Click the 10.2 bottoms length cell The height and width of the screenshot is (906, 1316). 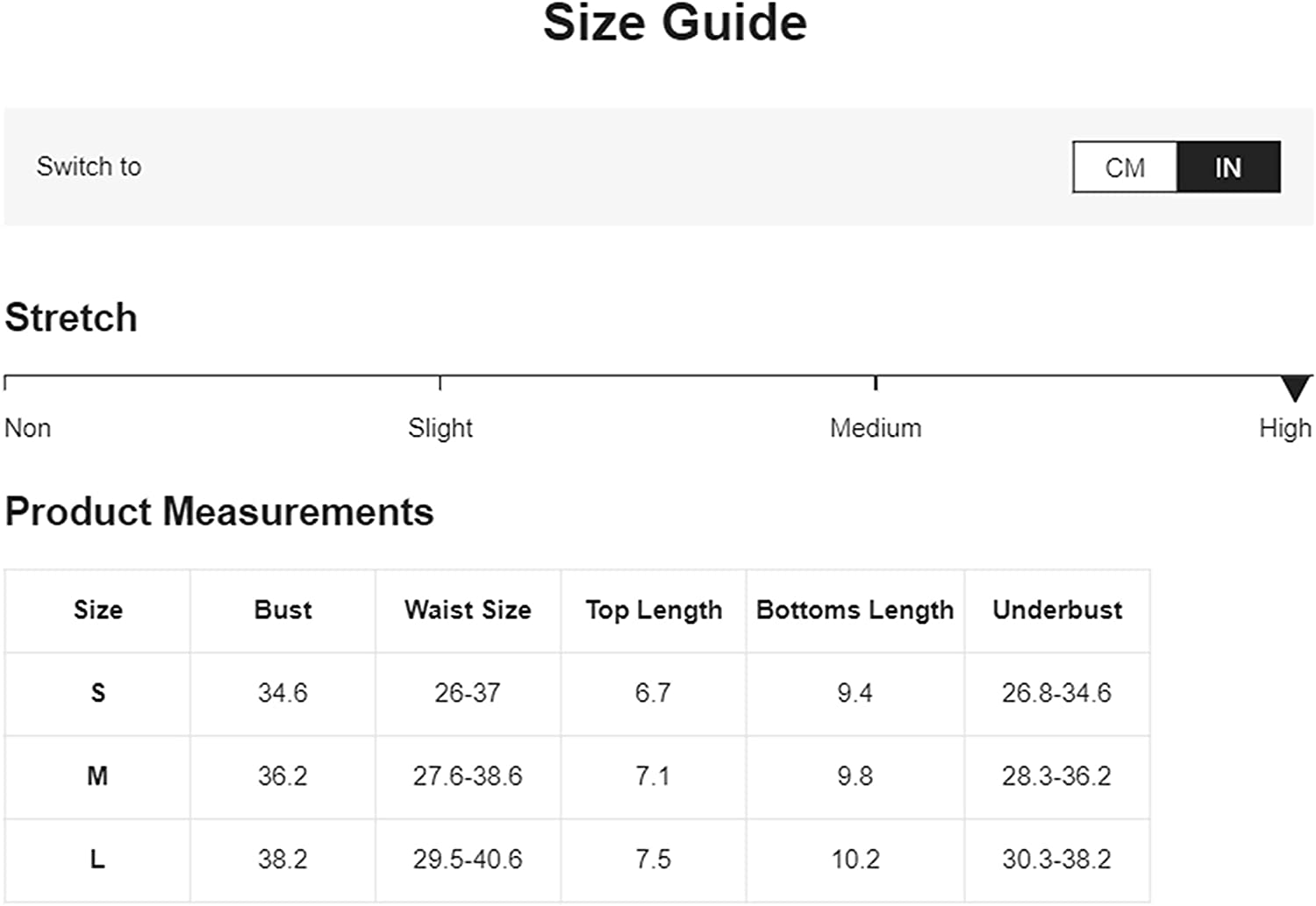(855, 860)
